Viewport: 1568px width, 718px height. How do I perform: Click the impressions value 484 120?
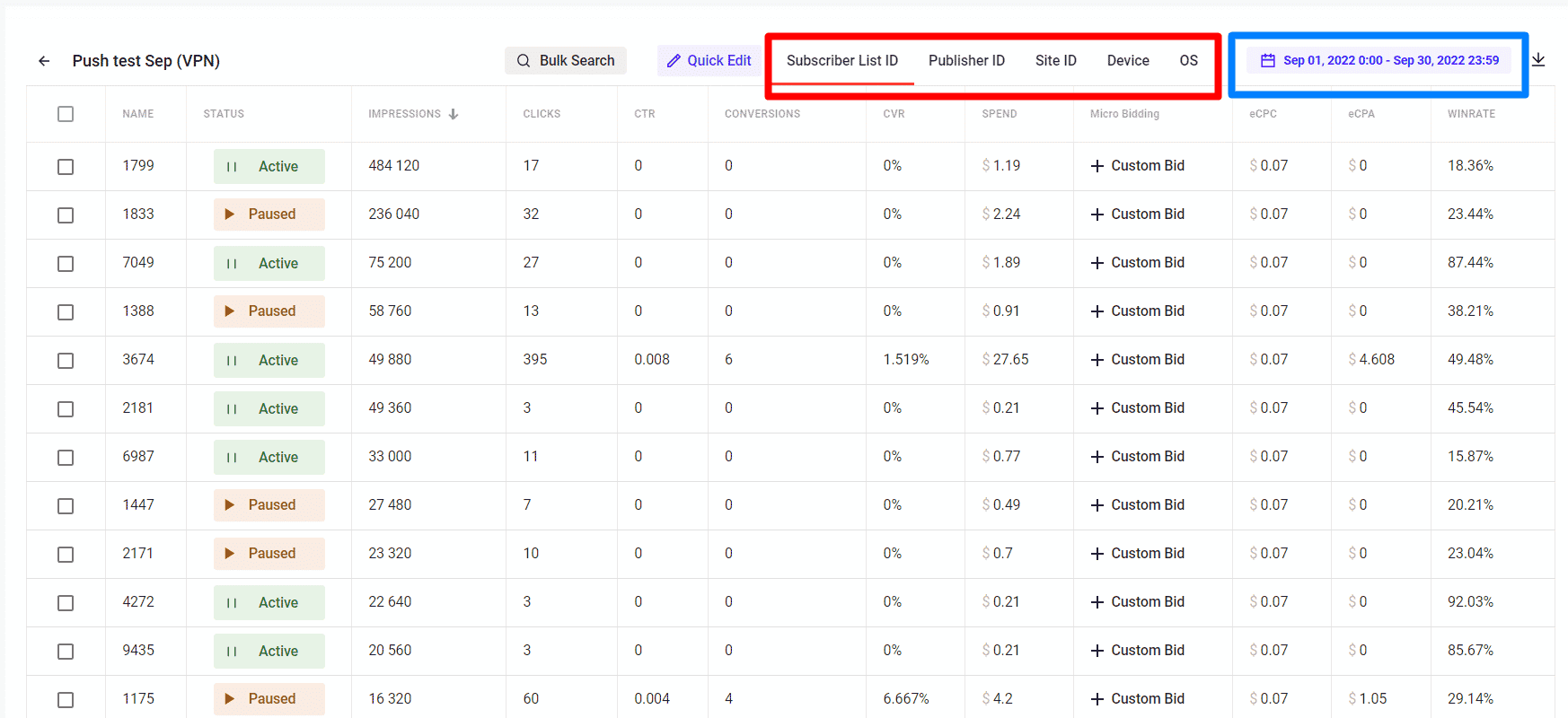coord(394,166)
